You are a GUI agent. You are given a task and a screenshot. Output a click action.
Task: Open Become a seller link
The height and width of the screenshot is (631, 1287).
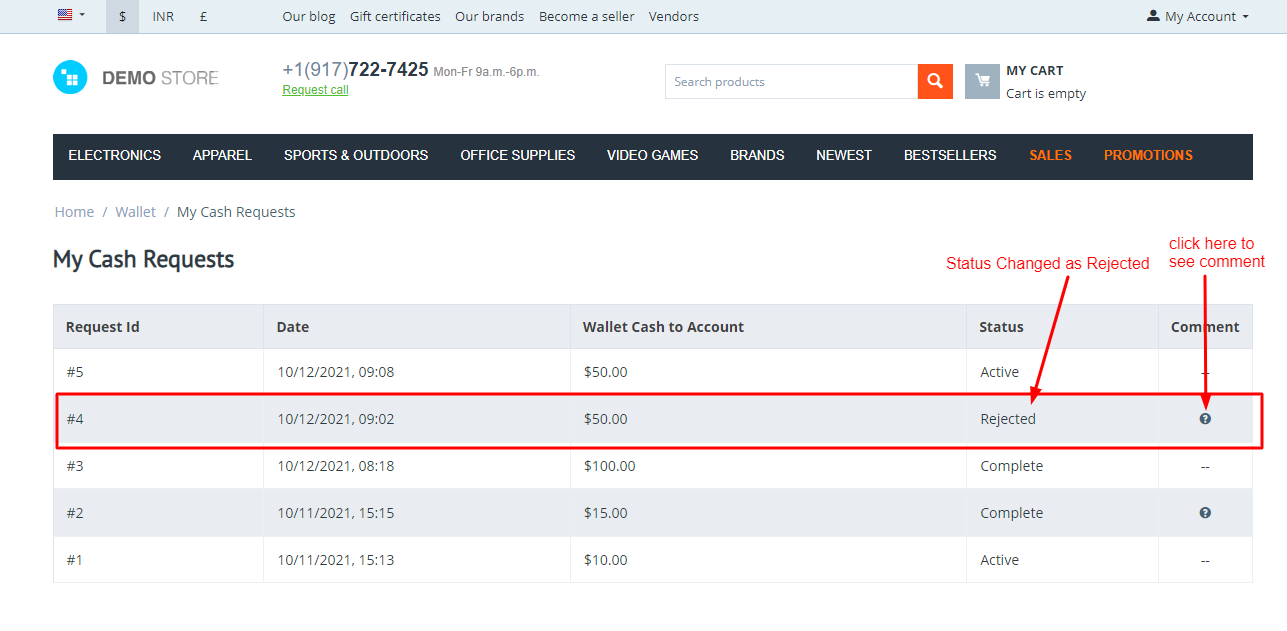(586, 17)
